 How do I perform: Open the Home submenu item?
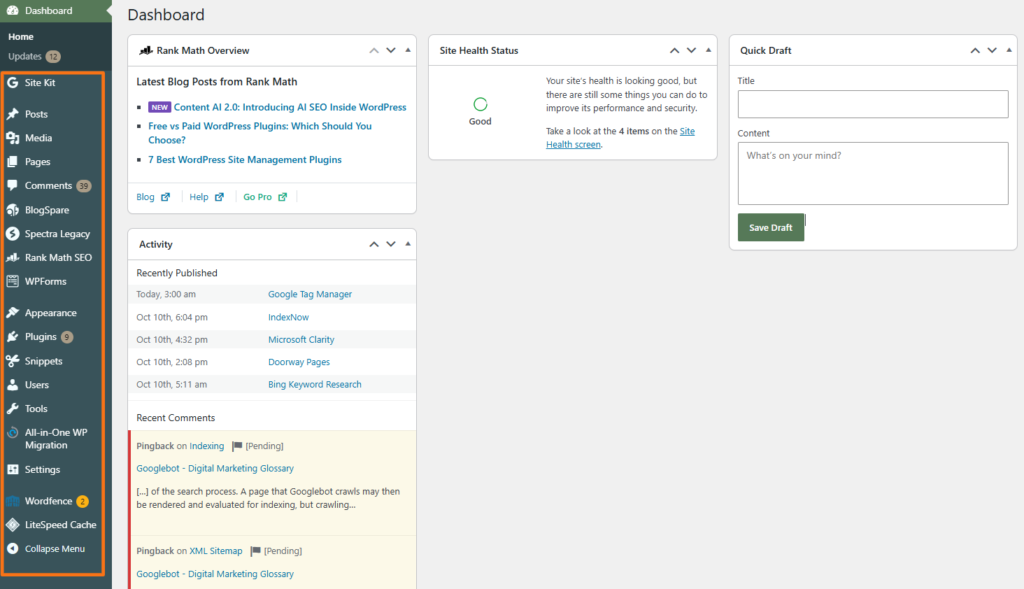click(x=21, y=37)
